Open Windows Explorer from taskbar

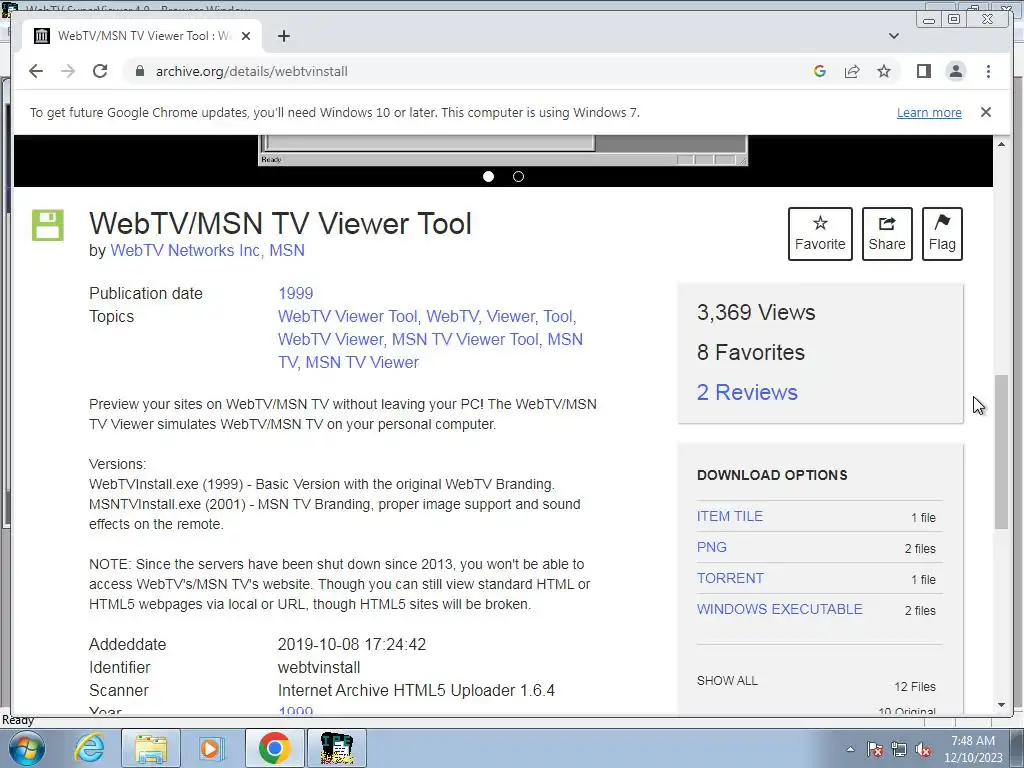click(151, 748)
